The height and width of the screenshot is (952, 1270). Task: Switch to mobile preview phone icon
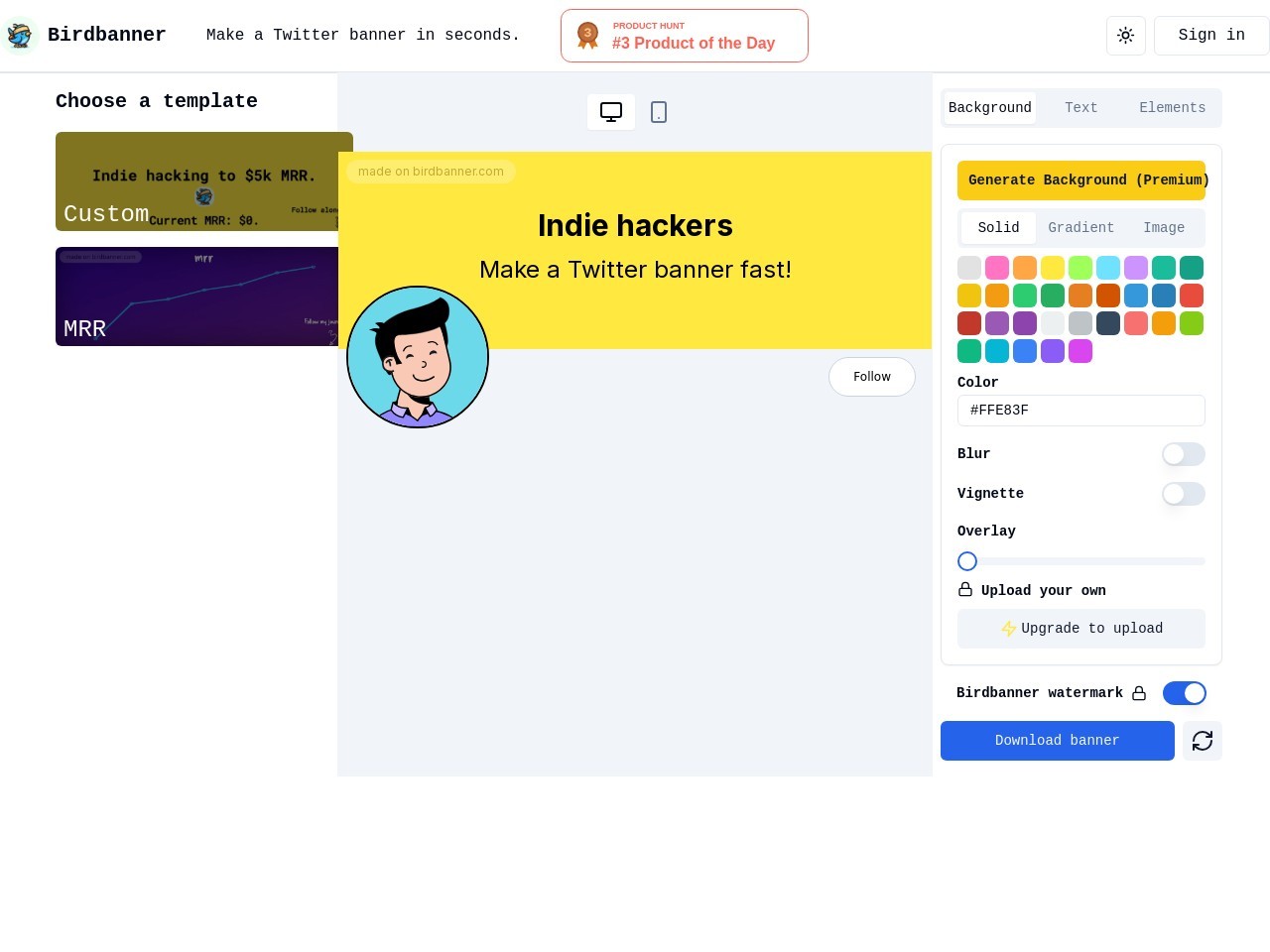pos(659,112)
